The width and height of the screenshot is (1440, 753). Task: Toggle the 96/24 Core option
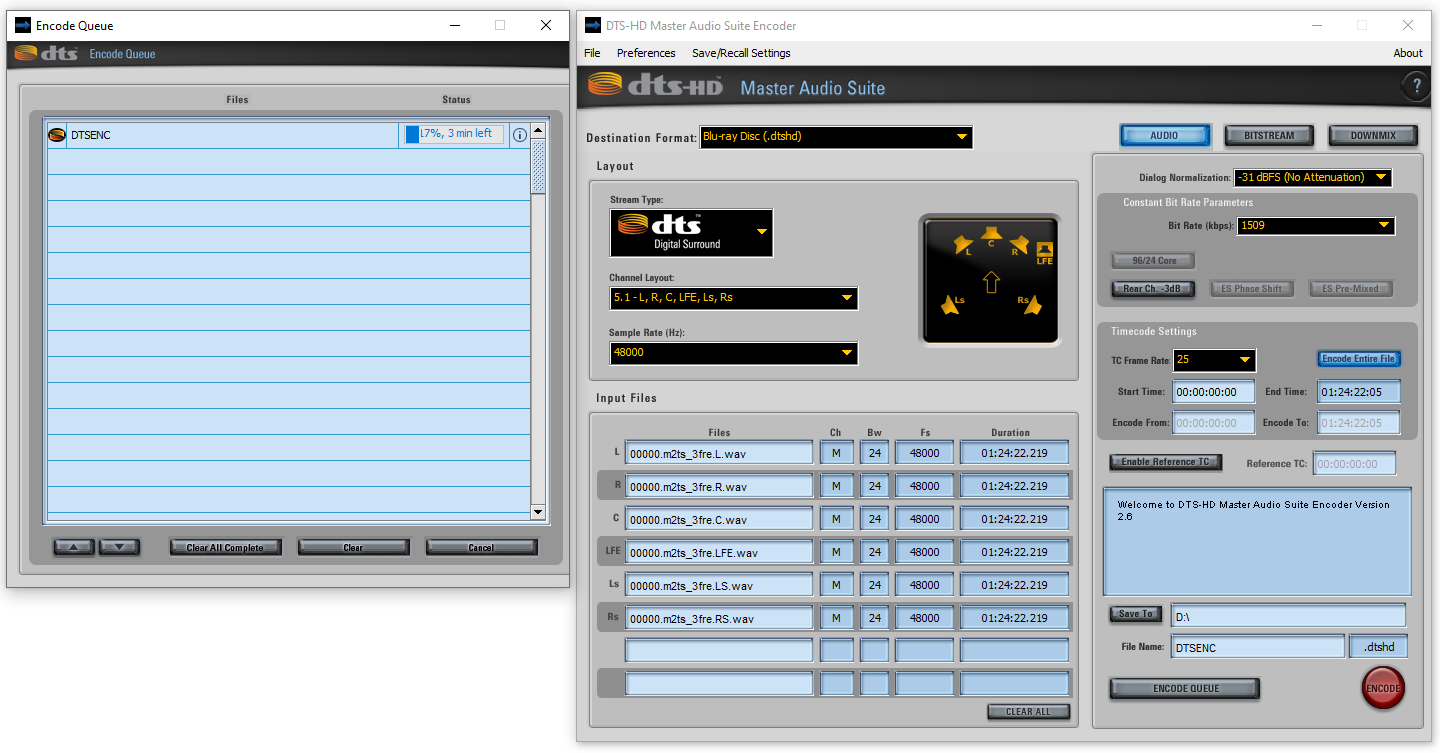coord(1153,261)
